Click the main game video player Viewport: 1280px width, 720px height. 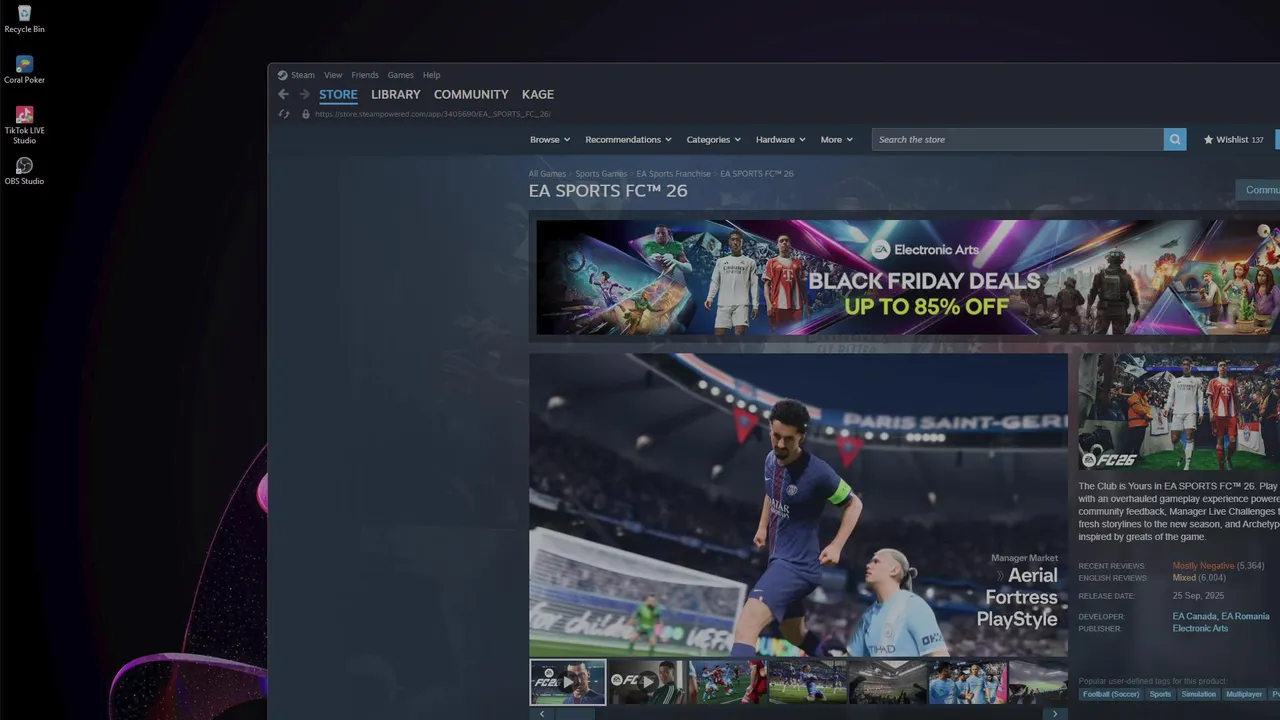point(798,505)
